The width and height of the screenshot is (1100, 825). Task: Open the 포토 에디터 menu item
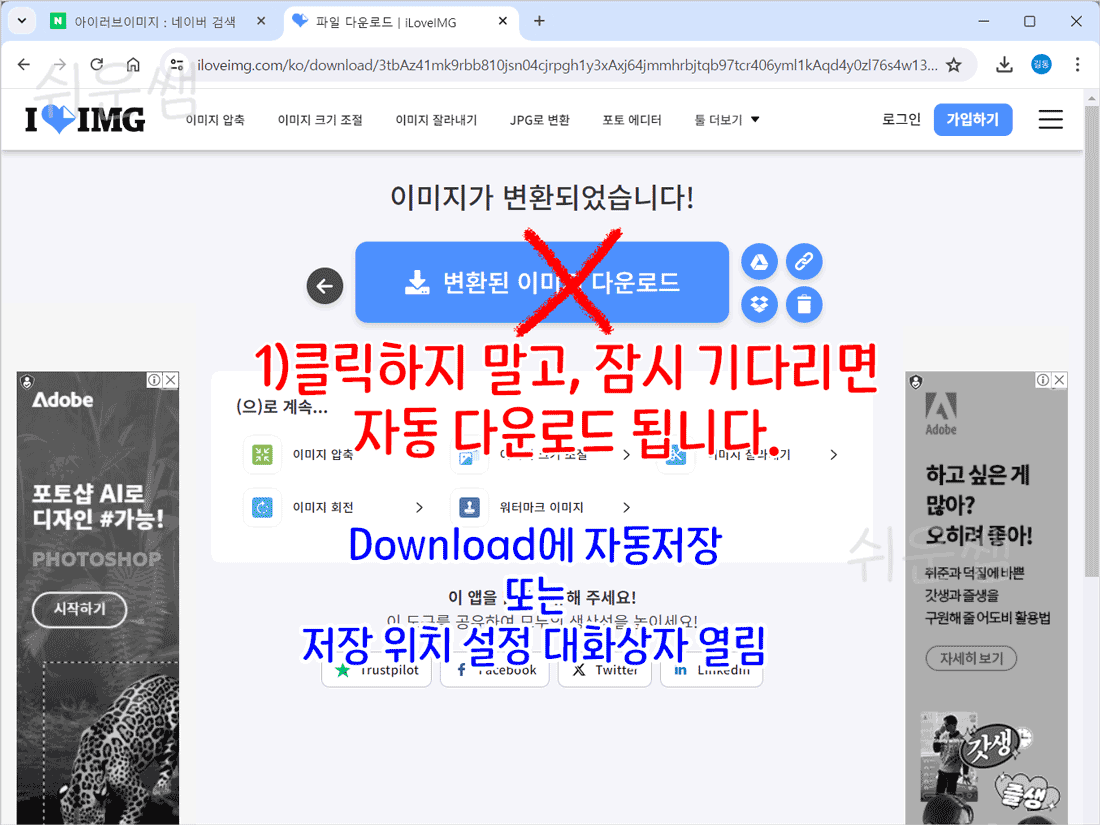632,118
